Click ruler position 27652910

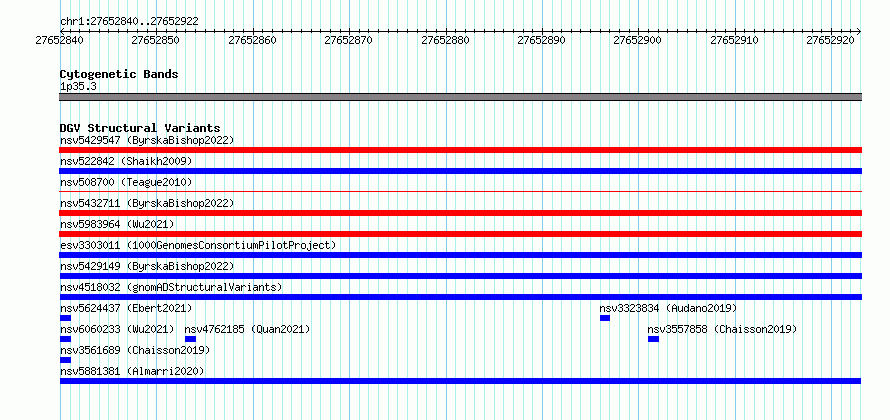(735, 40)
